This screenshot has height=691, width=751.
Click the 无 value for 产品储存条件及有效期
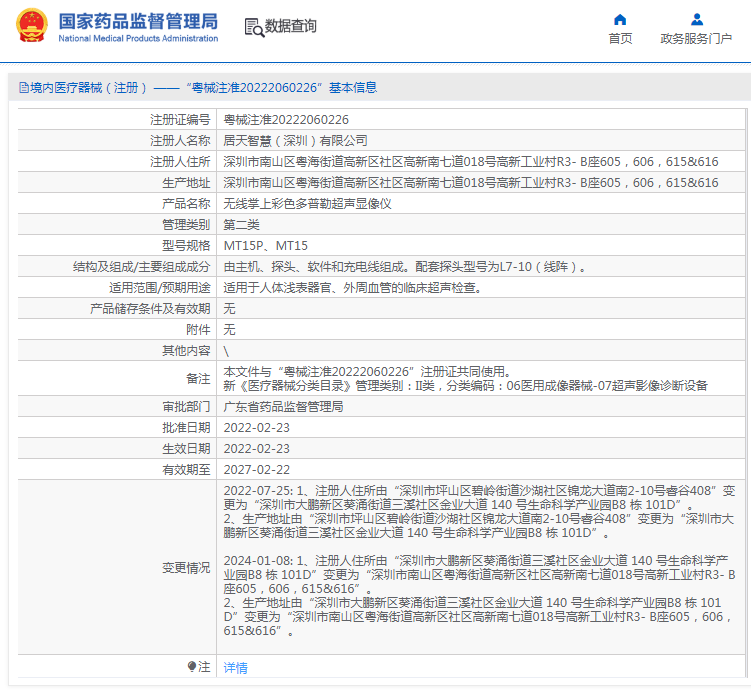coord(229,309)
